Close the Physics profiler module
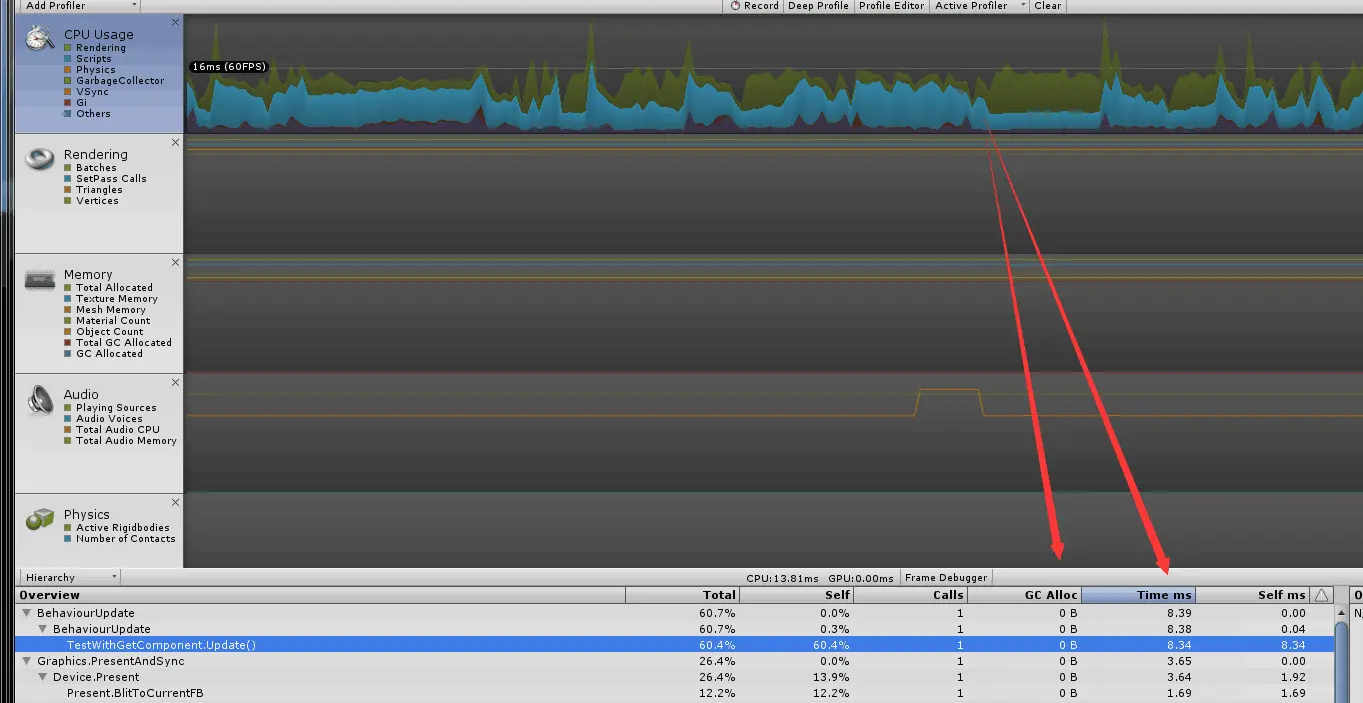1363x703 pixels. point(176,502)
